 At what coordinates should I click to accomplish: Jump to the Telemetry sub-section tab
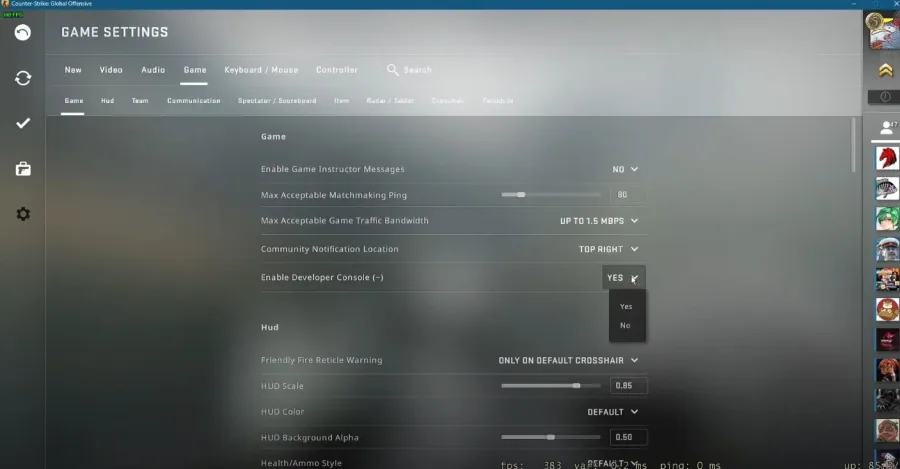[498, 100]
